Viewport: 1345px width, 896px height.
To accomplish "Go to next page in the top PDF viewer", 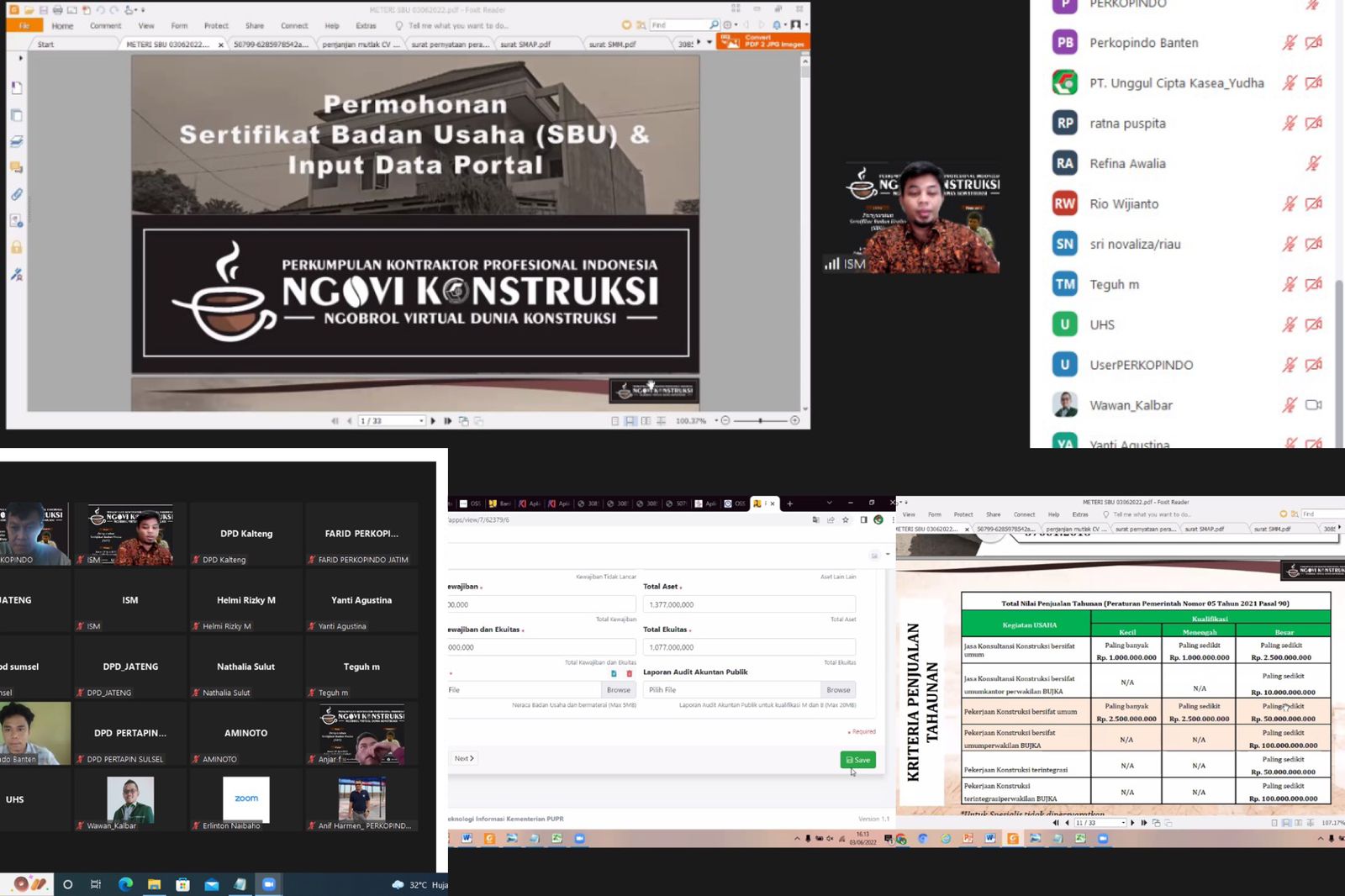I will point(433,421).
